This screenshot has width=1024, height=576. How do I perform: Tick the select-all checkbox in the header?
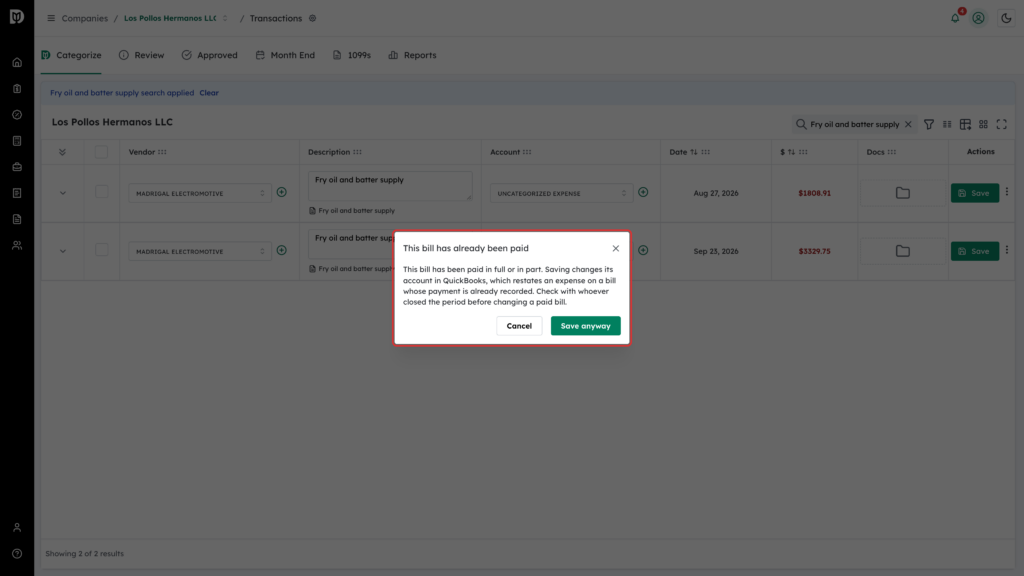101,152
